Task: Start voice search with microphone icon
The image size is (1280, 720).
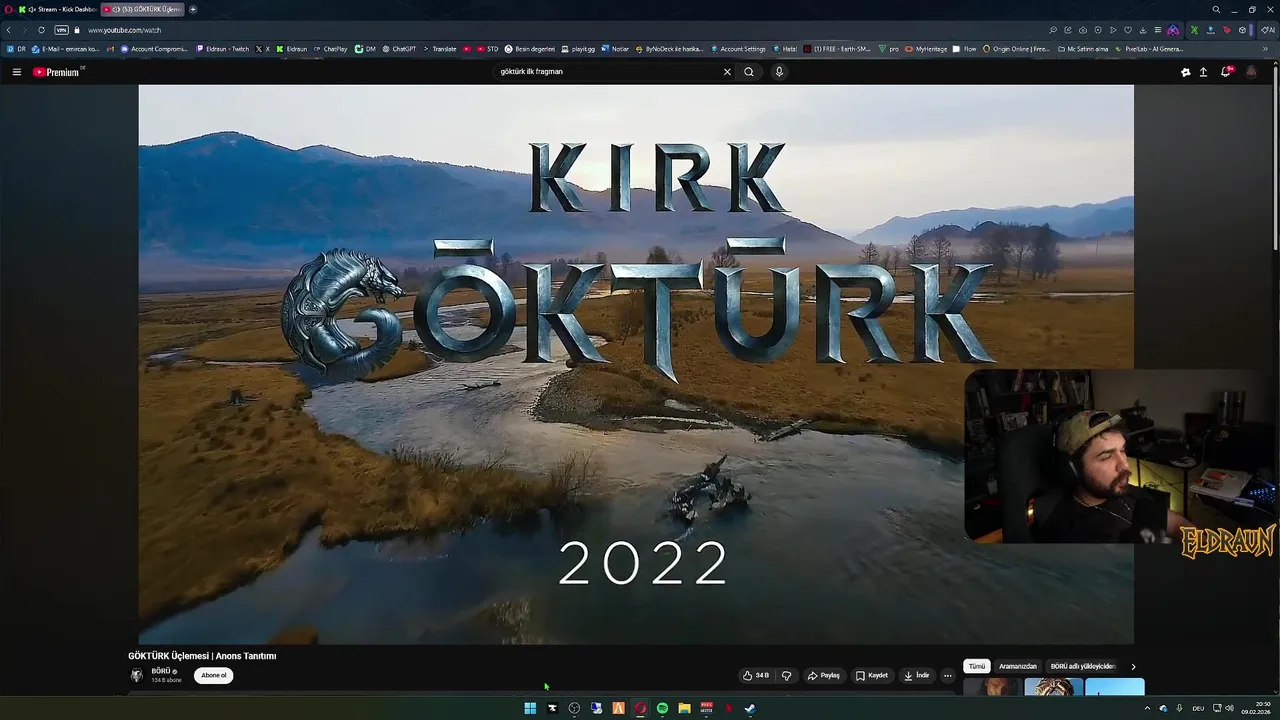Action: [779, 72]
